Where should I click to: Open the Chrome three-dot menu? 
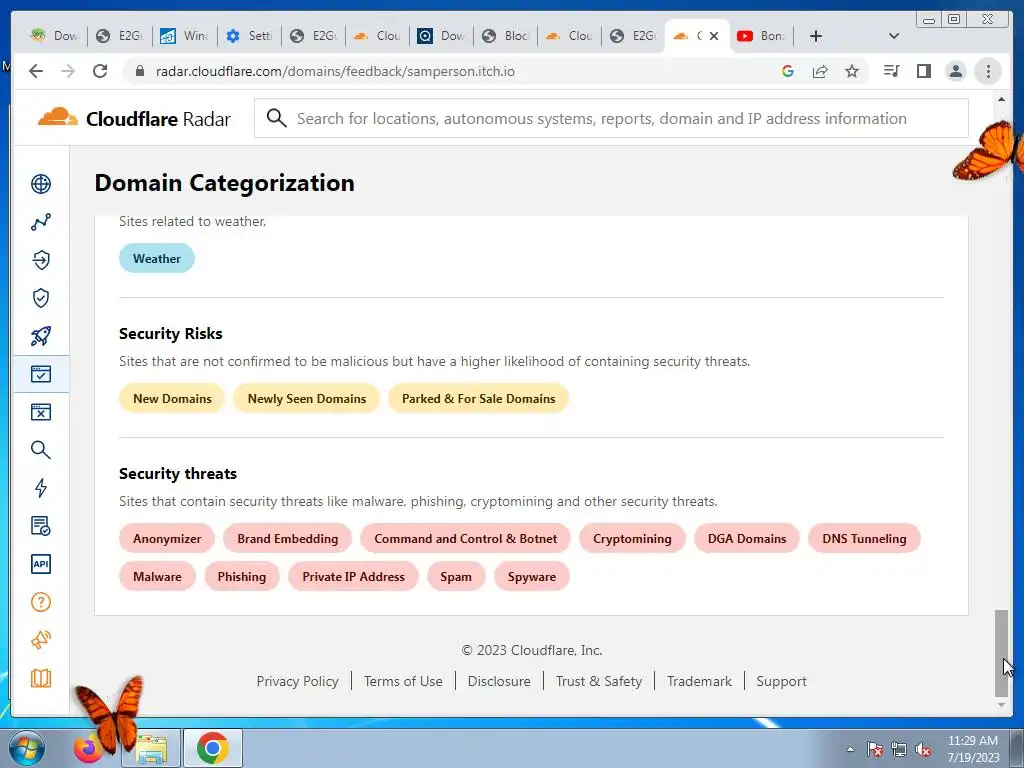coord(988,71)
